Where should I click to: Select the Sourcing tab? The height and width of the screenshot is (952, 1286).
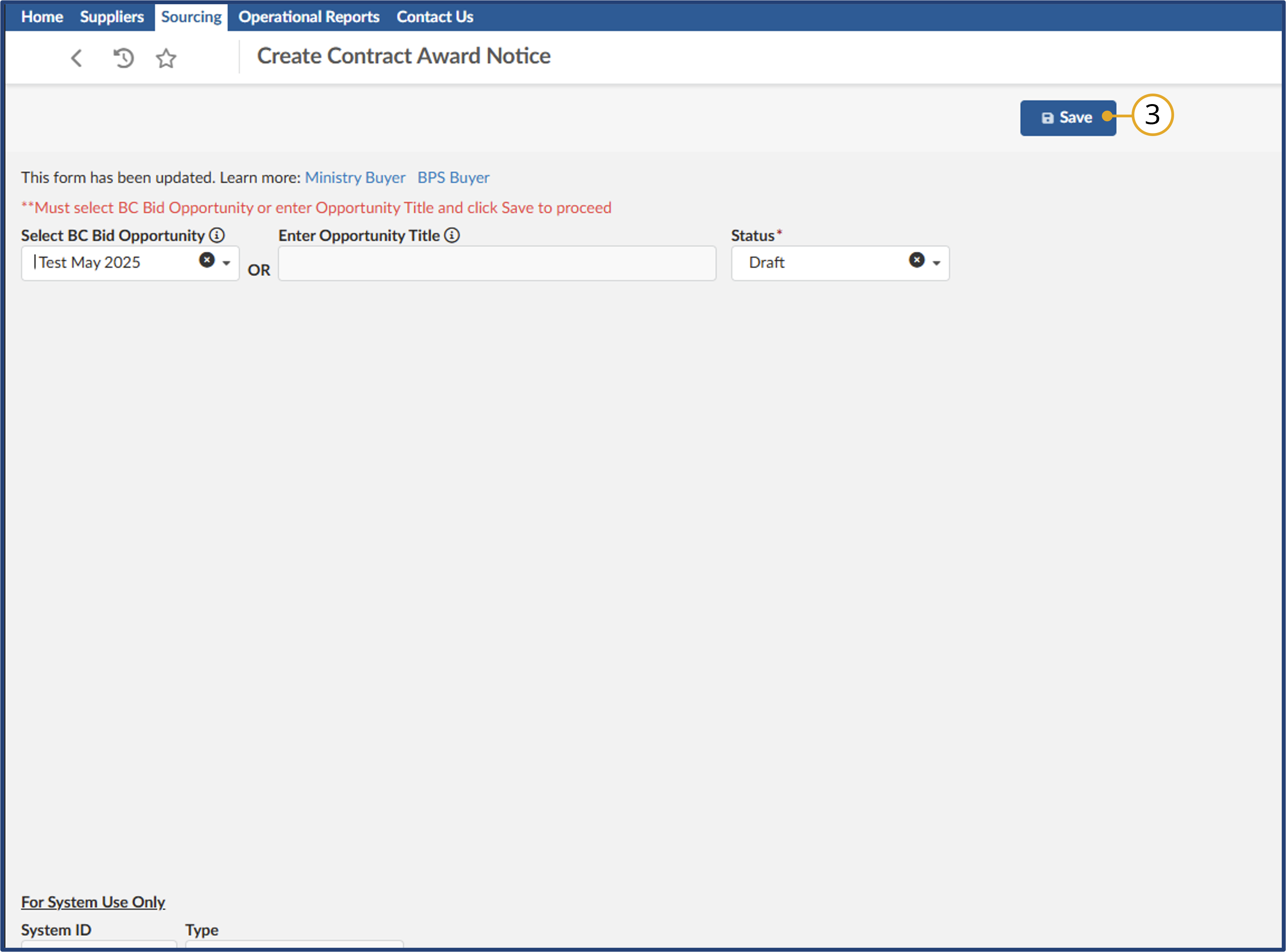(x=191, y=17)
